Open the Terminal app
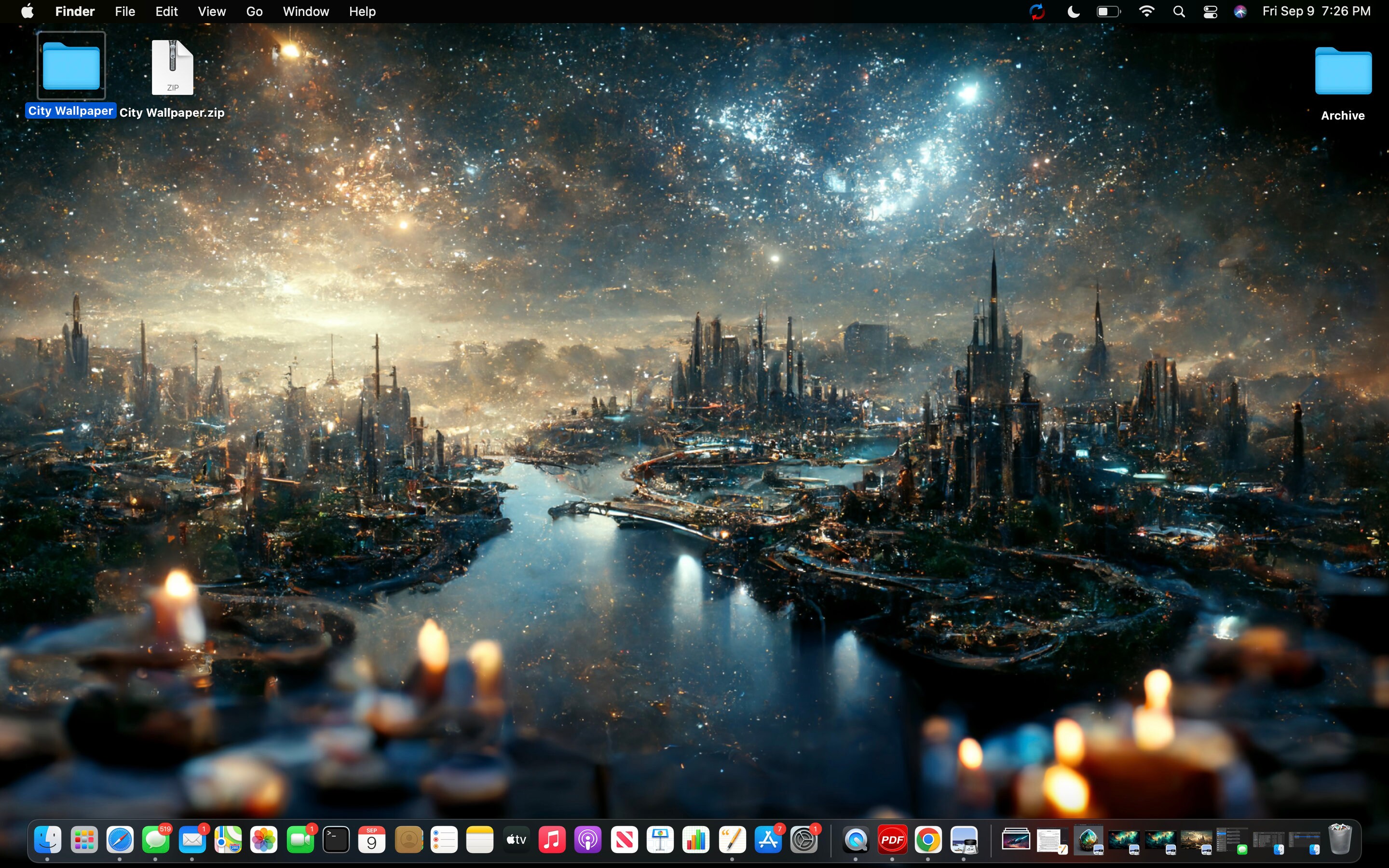The width and height of the screenshot is (1389, 868). coord(336,839)
